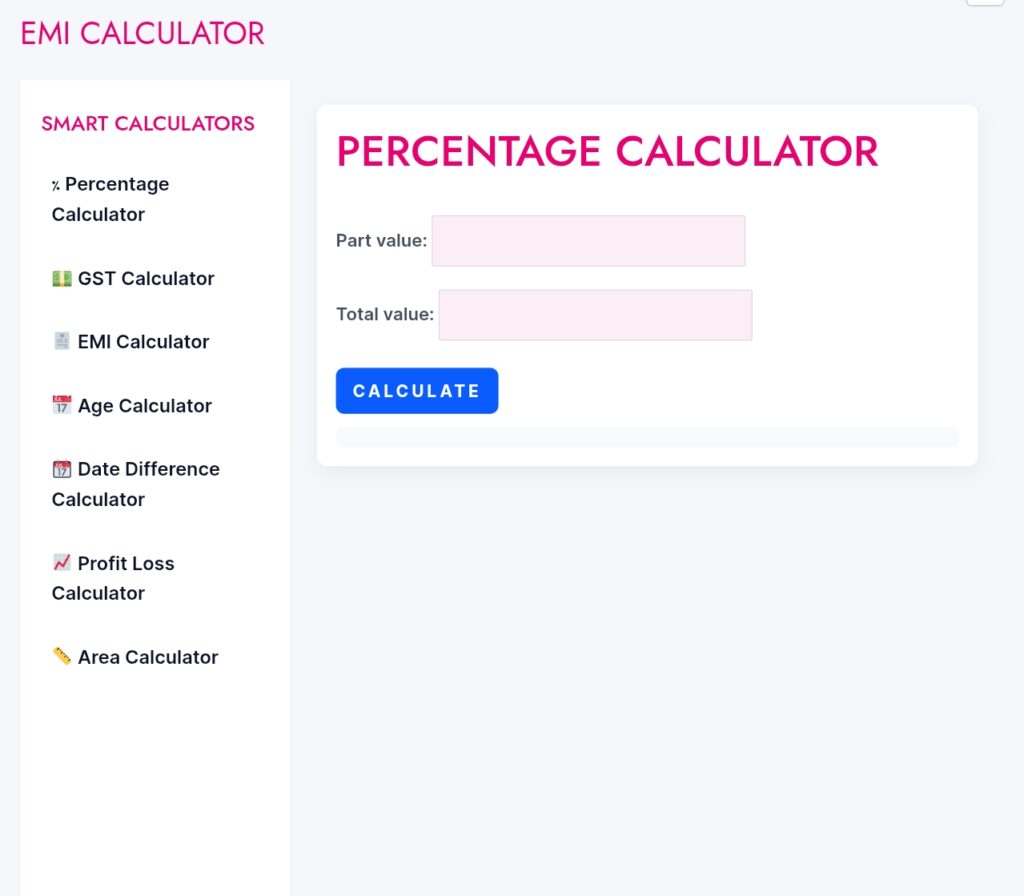1024x896 pixels.
Task: Click the Smart Calculators sidebar heading
Action: (x=148, y=123)
